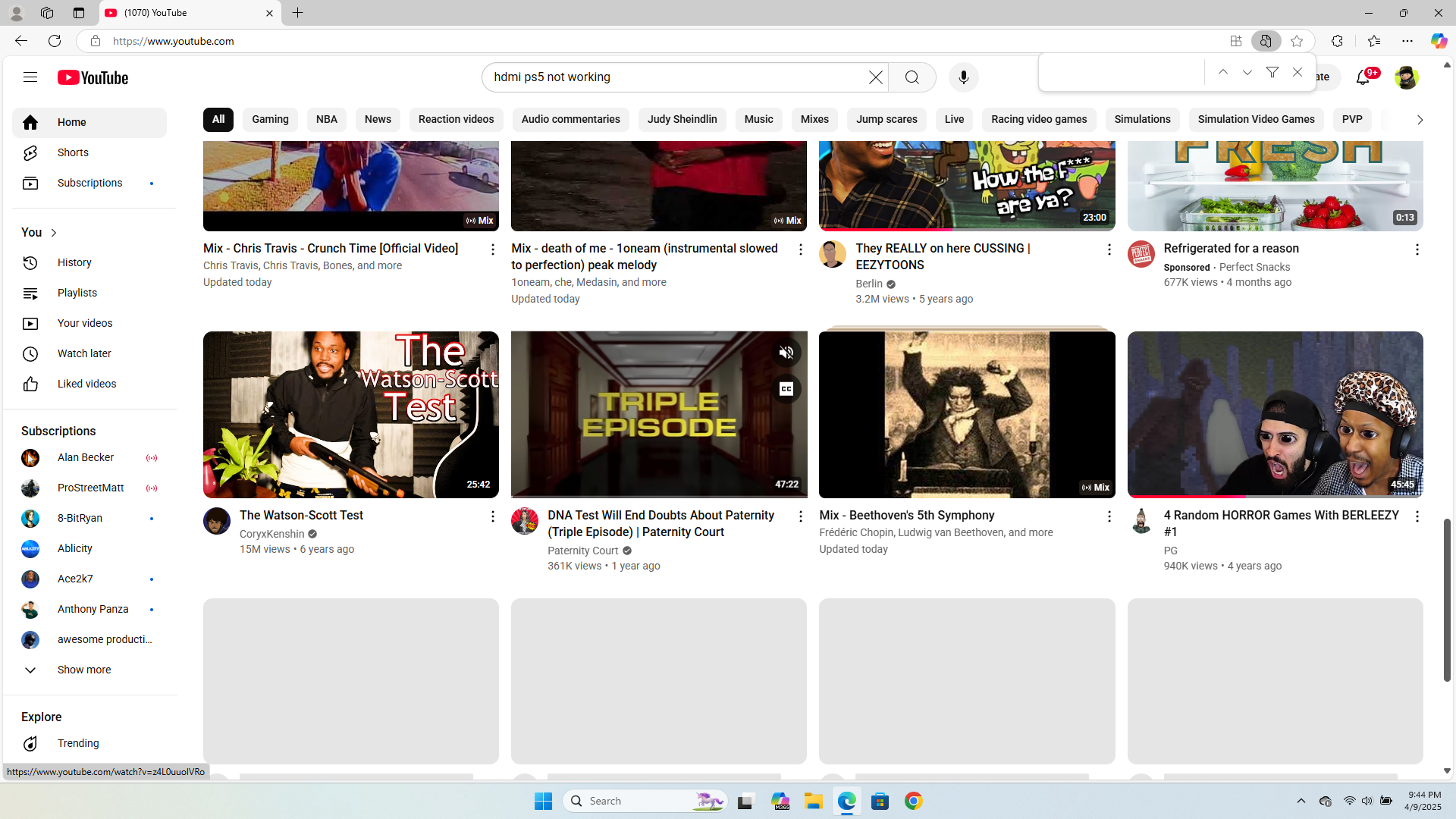Jump to previous find-on-page result
Viewport: 1456px width, 819px height.
point(1222,73)
